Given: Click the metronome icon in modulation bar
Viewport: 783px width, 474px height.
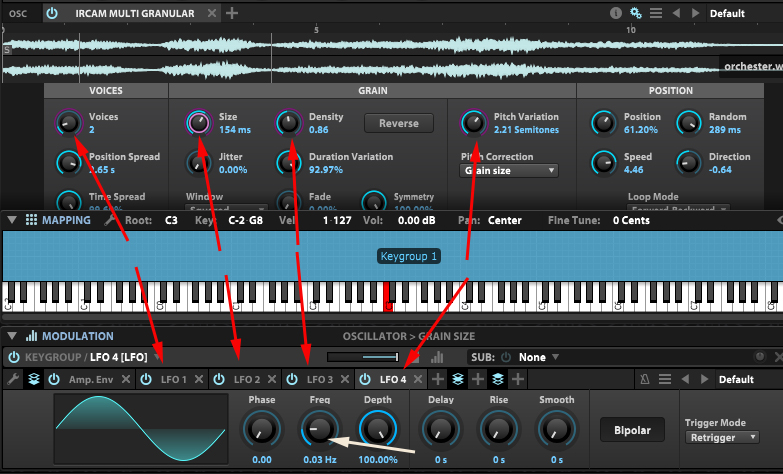Looking at the screenshot, I should pyautogui.click(x=645, y=380).
